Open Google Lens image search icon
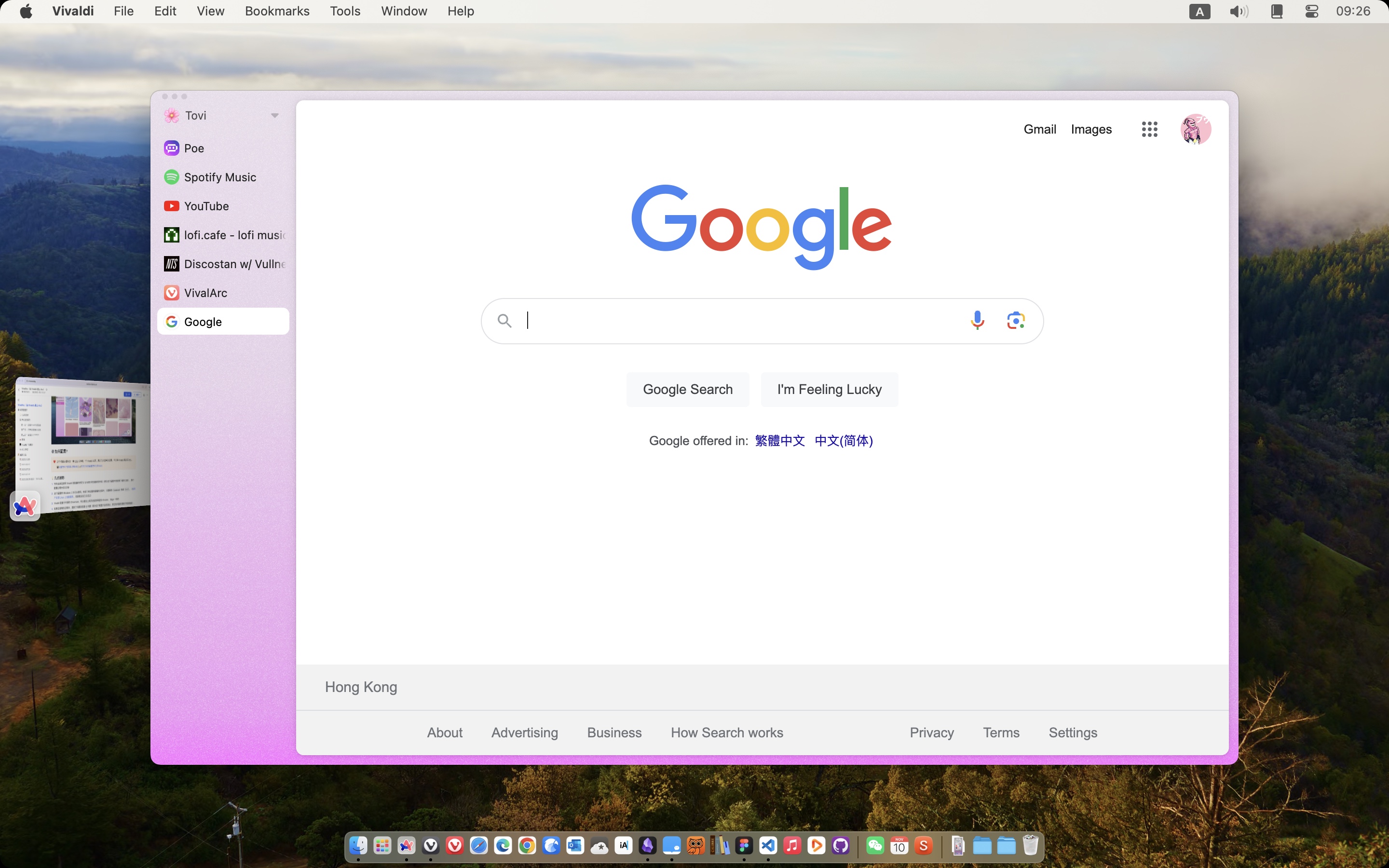Viewport: 1389px width, 868px height. [x=1015, y=320]
